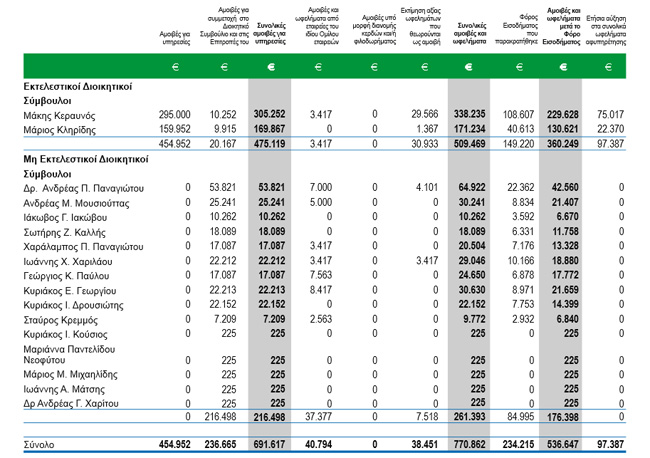Click value 22.370 in Κληρίδης row
Image resolution: width=650 pixels, height=458 pixels.
click(x=610, y=129)
